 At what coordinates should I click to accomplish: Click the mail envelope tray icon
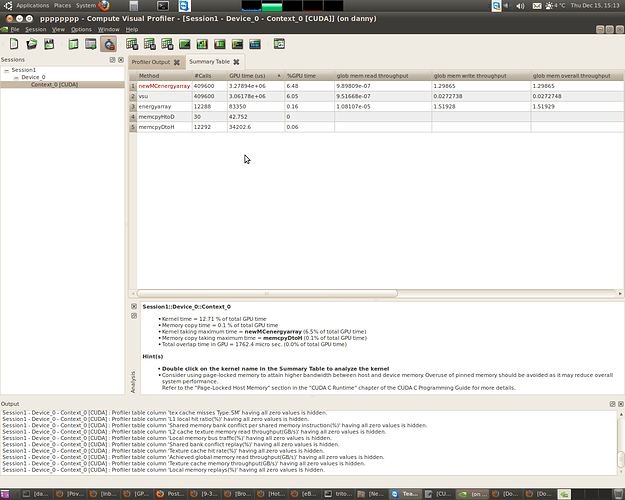pos(537,6)
